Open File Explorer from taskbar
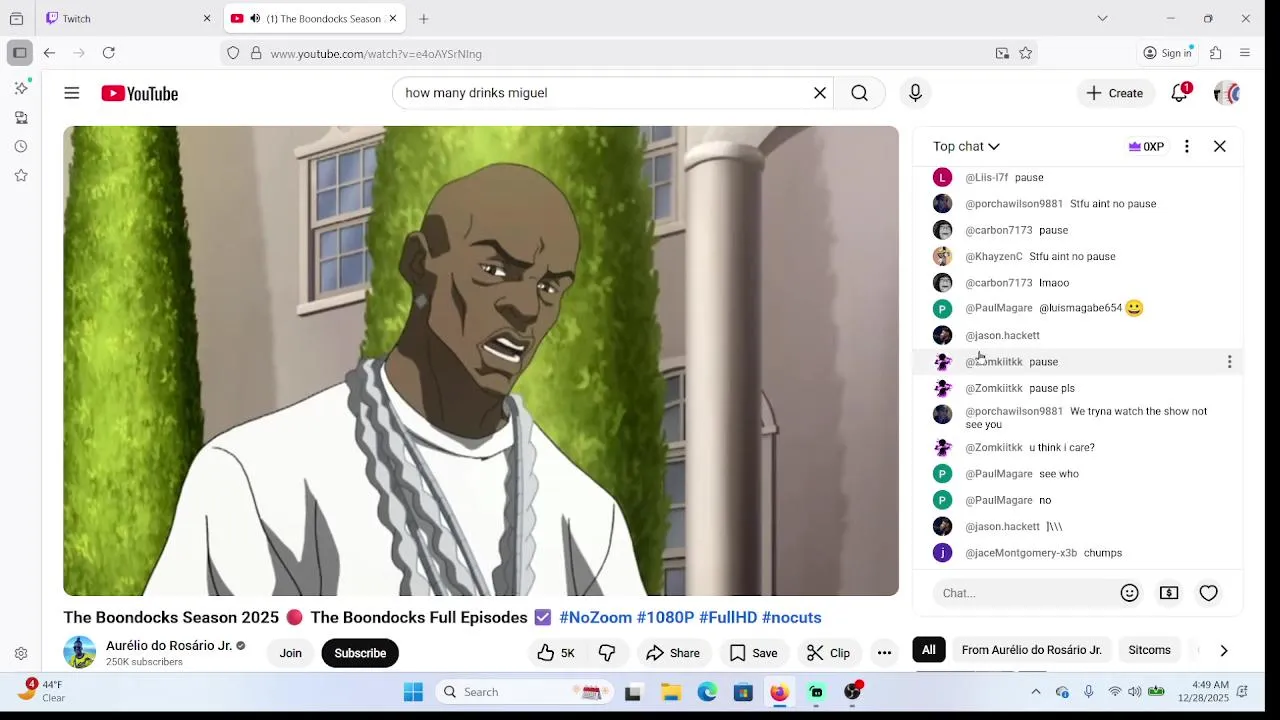Viewport: 1280px width, 720px height. (671, 692)
